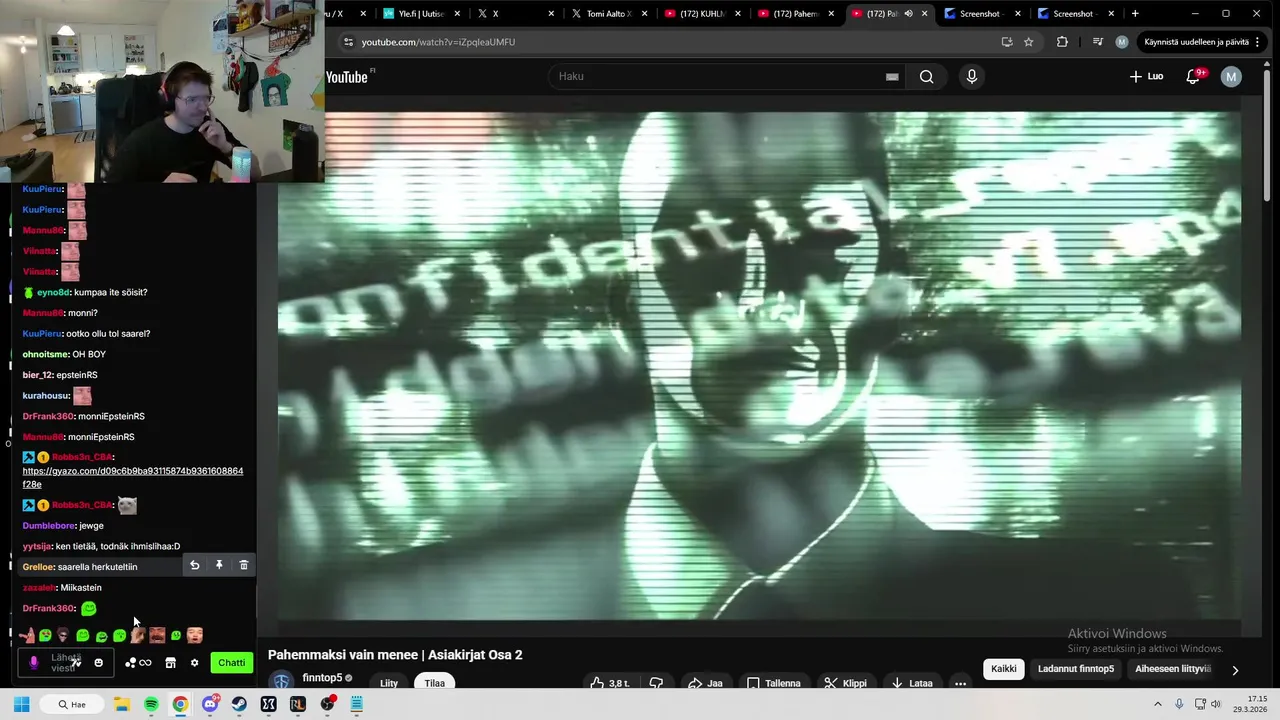Dislike the video with thumbs down
This screenshot has height=720, width=1280.
tap(656, 683)
